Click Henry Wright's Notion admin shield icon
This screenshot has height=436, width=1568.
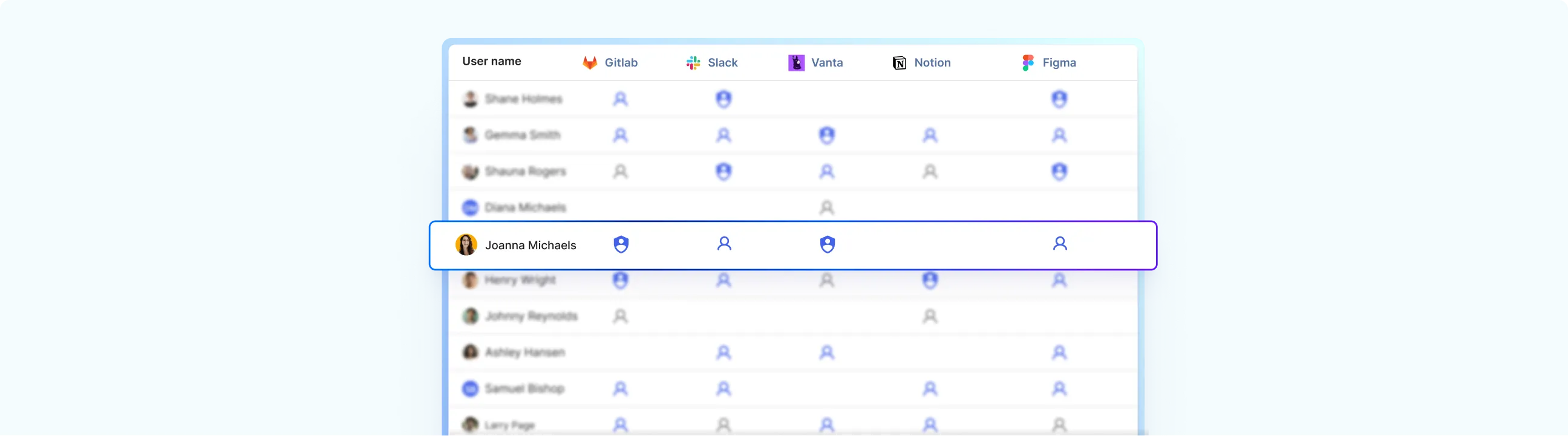coord(929,281)
